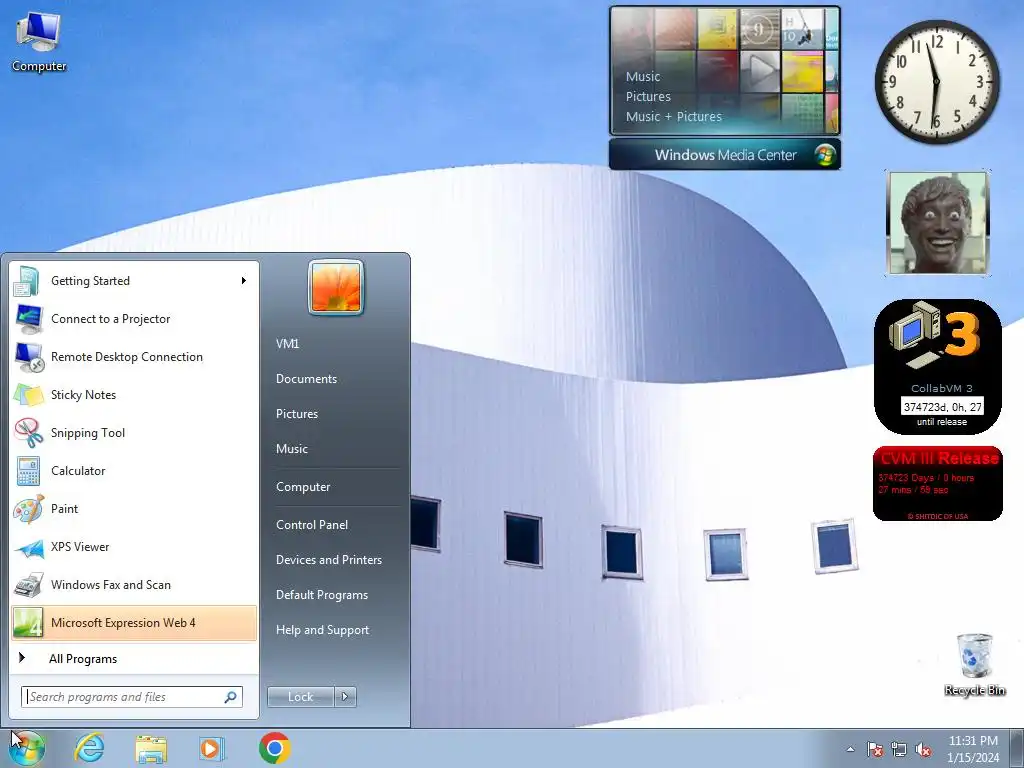Image resolution: width=1024 pixels, height=768 pixels.
Task: Click the CVM III Release countdown gadget
Action: click(x=937, y=484)
